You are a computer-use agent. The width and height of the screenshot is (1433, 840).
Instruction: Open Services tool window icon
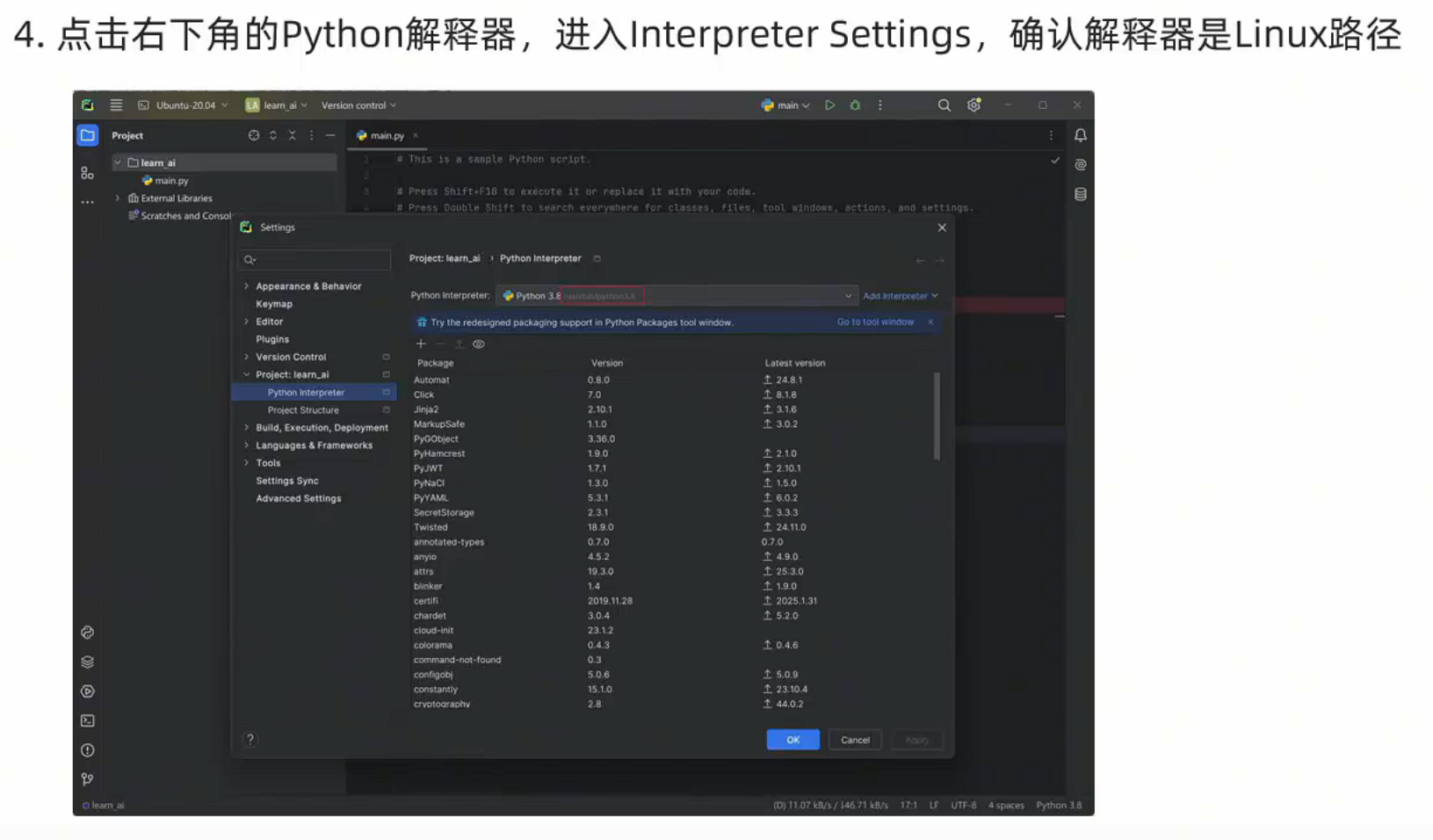pos(87,692)
